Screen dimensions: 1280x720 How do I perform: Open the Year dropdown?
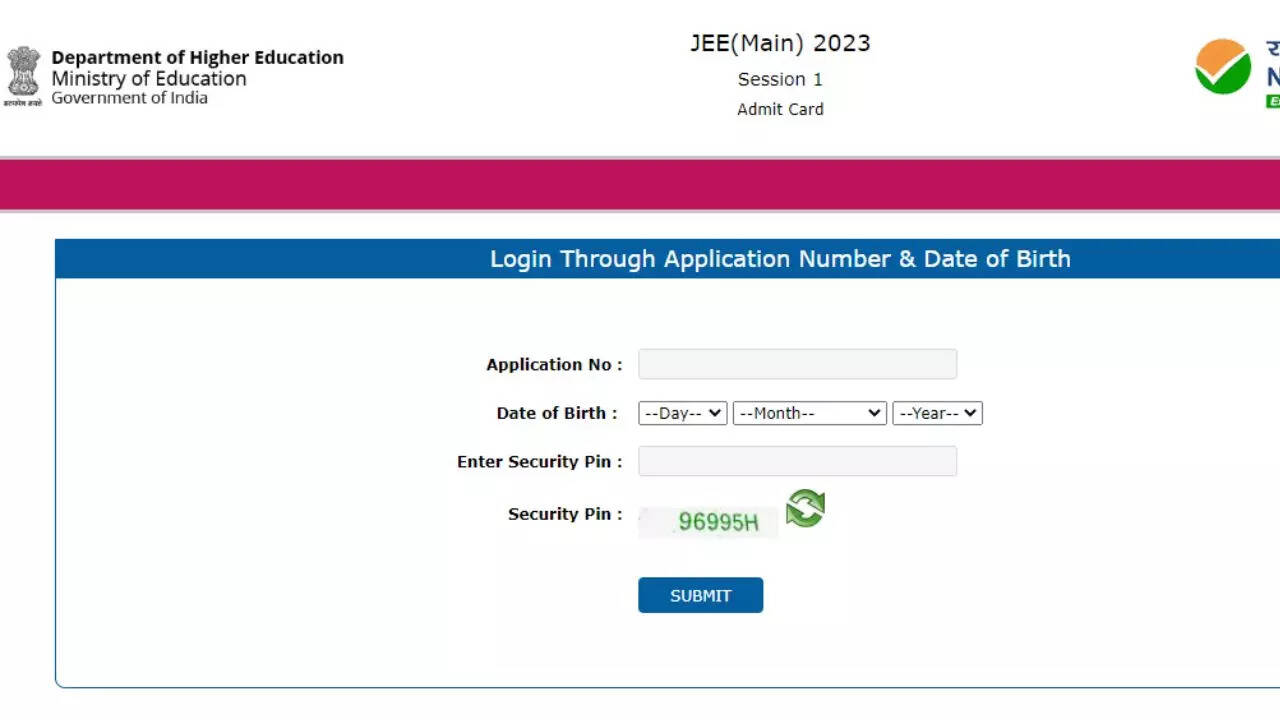tap(937, 413)
